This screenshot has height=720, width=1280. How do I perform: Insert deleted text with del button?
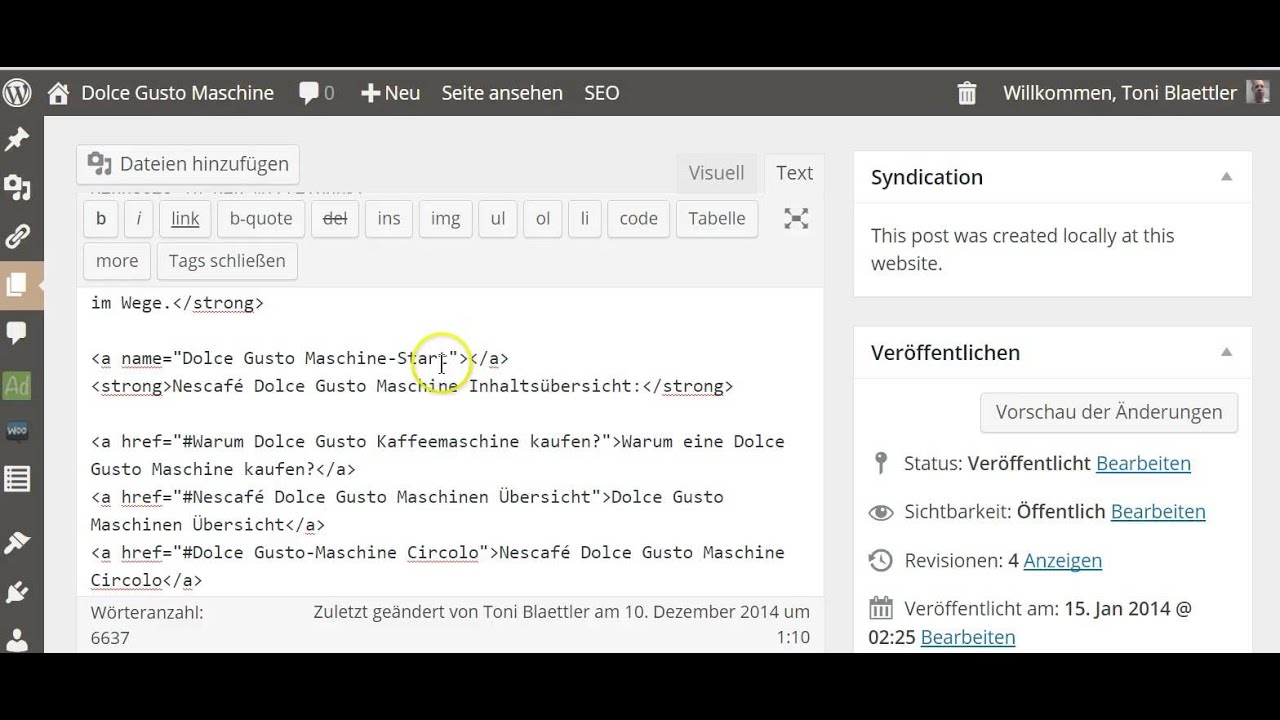click(x=335, y=218)
